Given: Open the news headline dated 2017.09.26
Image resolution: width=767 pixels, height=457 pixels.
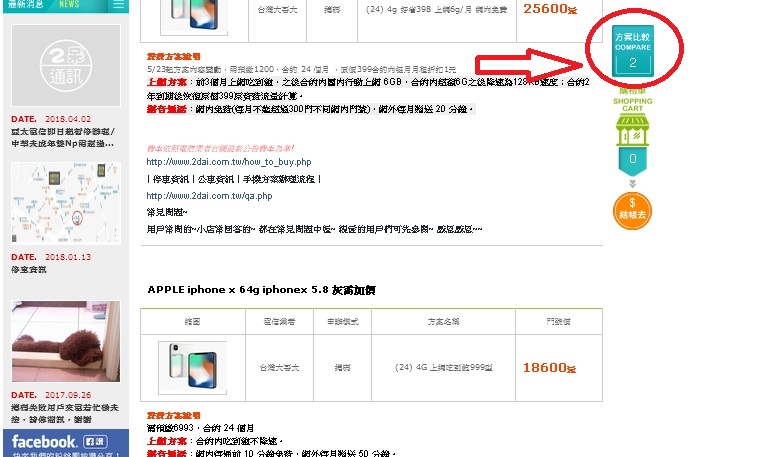Looking at the screenshot, I should tap(65, 413).
